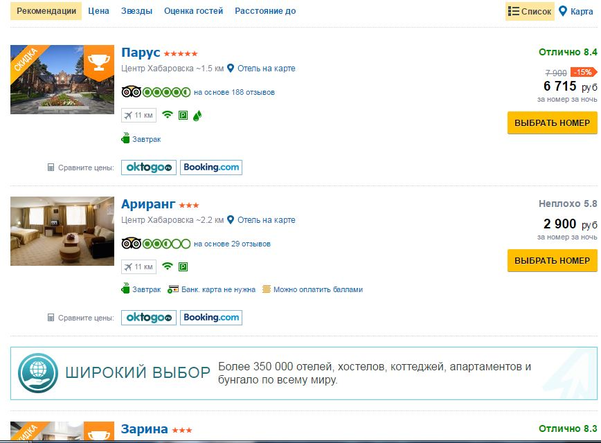Click the map pin icon next to Ариранг

[x=230, y=220]
